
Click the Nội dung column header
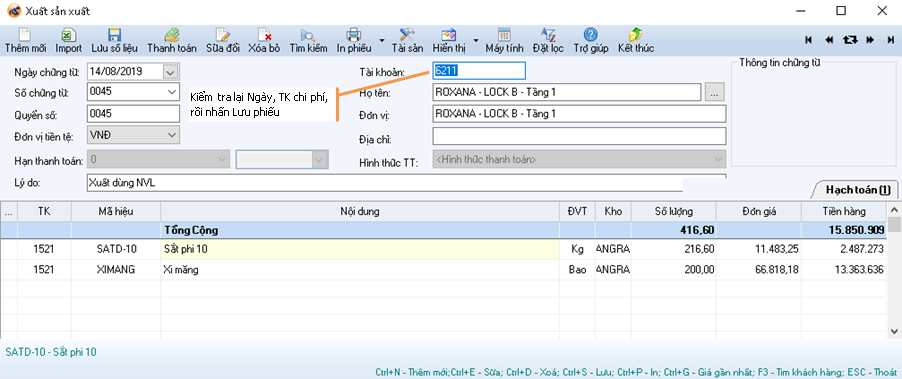pos(360,211)
